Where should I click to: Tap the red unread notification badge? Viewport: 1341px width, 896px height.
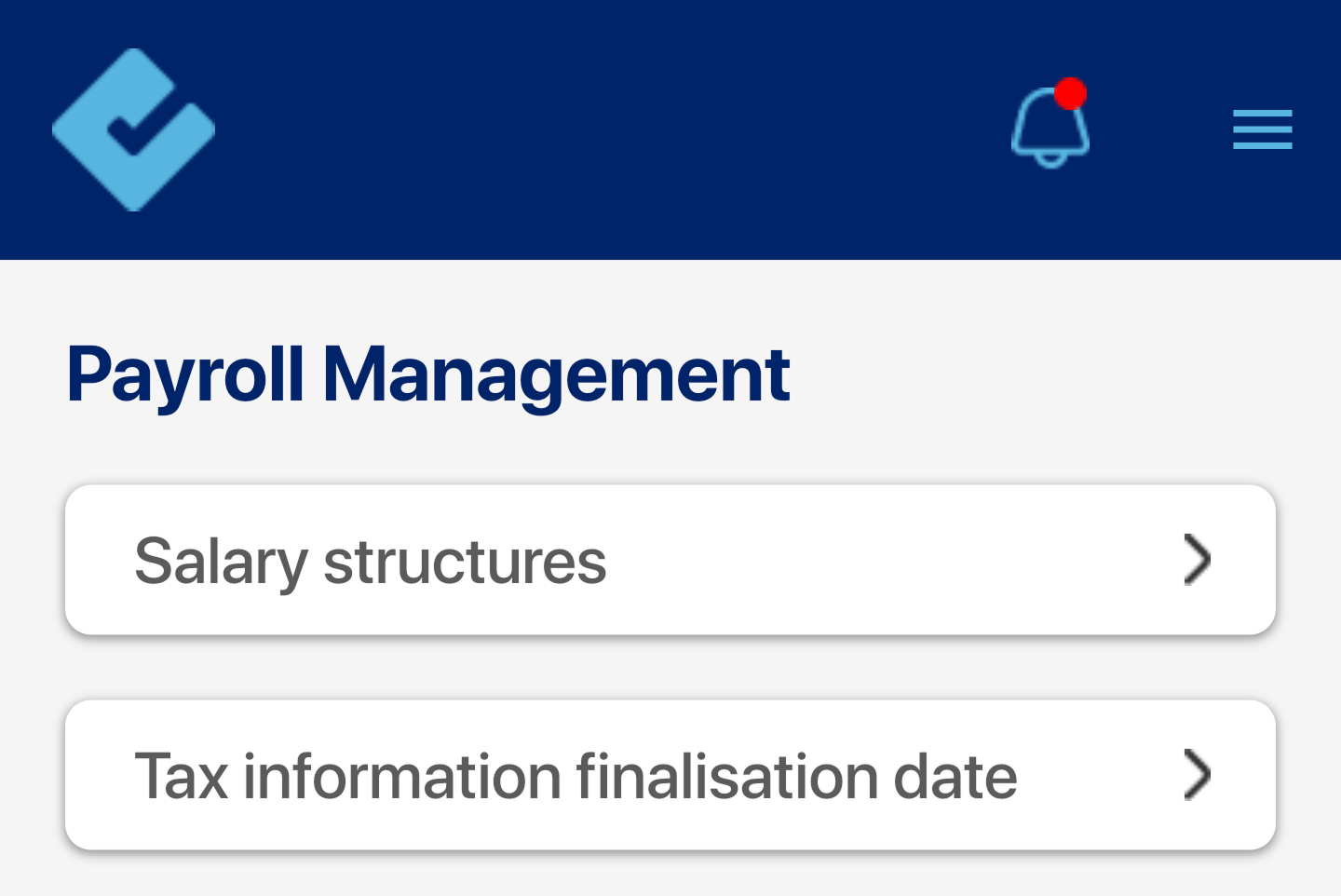tap(1071, 93)
